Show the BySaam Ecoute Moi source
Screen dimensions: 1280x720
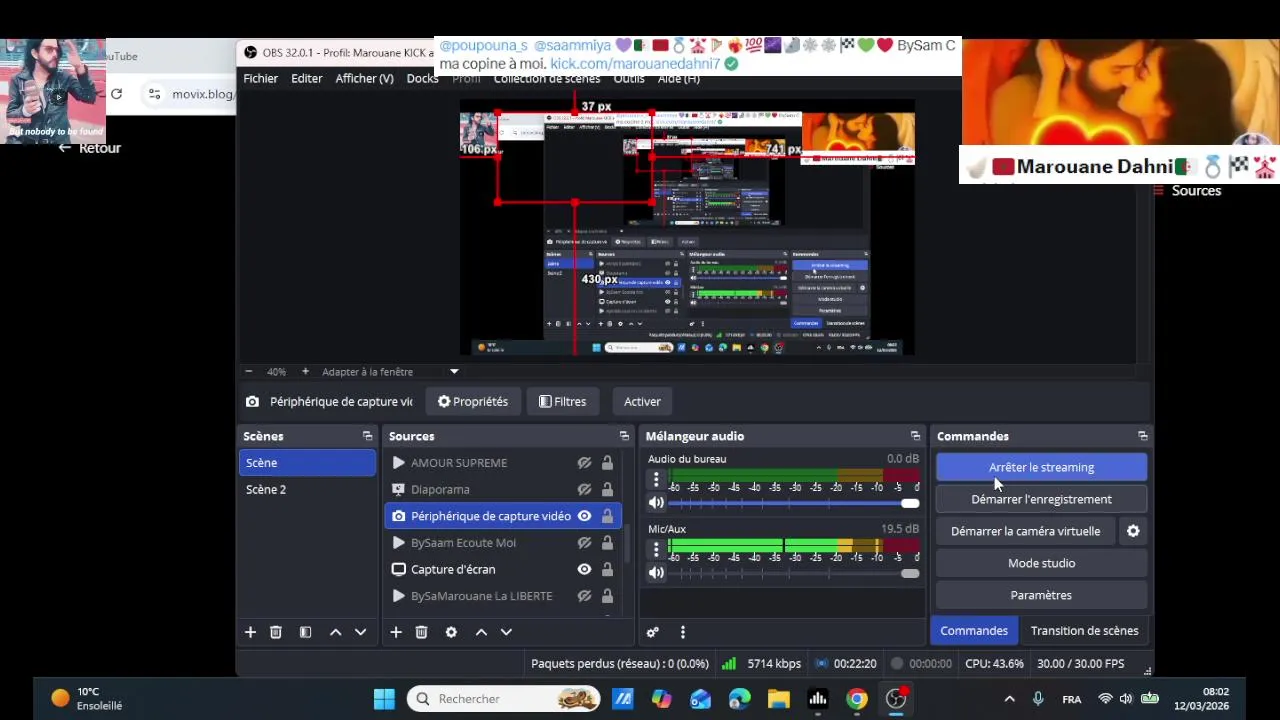coord(584,542)
